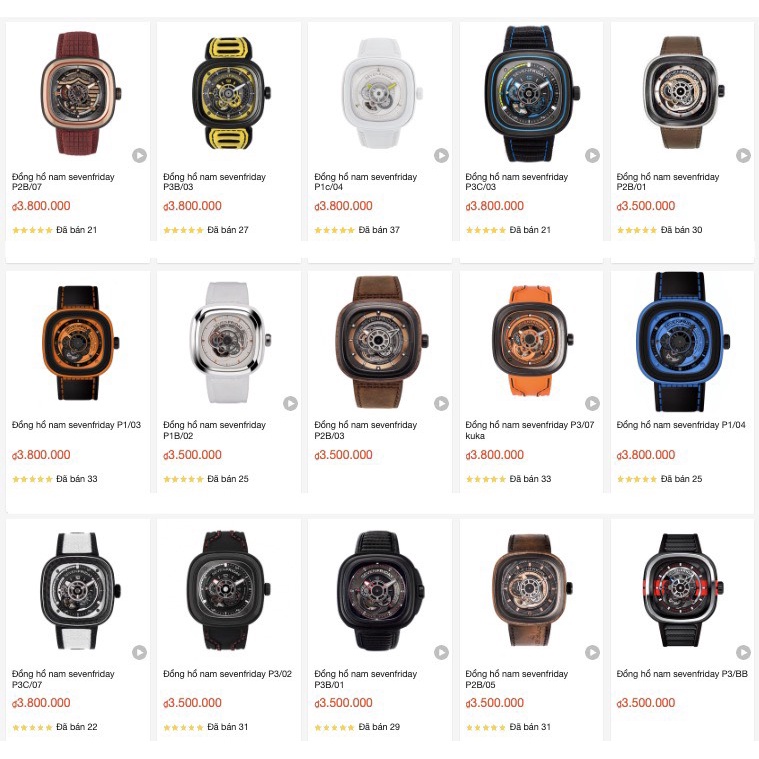Play video on the P3/07 kuka card
759x759 pixels.
592,403
